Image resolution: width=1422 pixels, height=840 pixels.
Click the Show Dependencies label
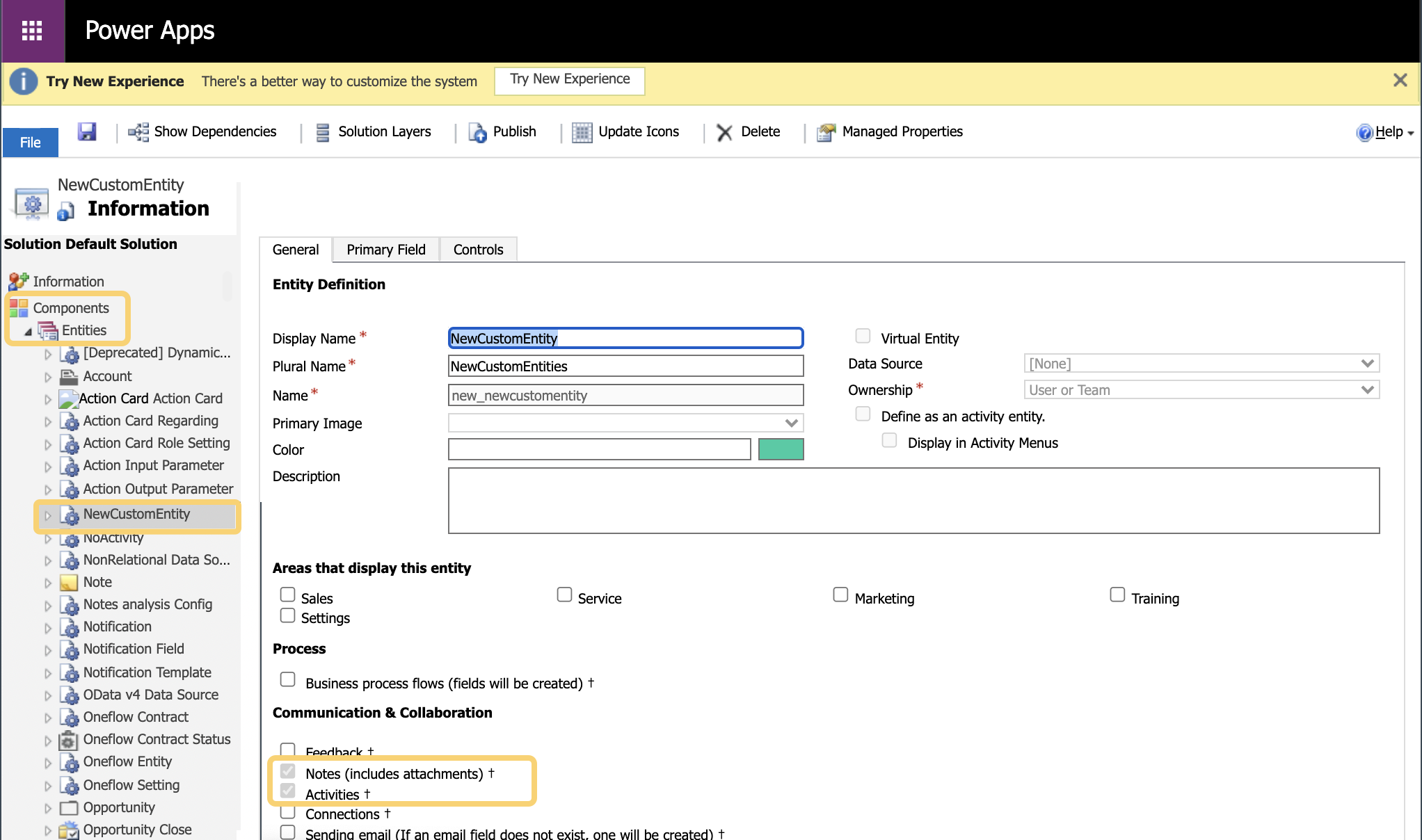tap(215, 132)
